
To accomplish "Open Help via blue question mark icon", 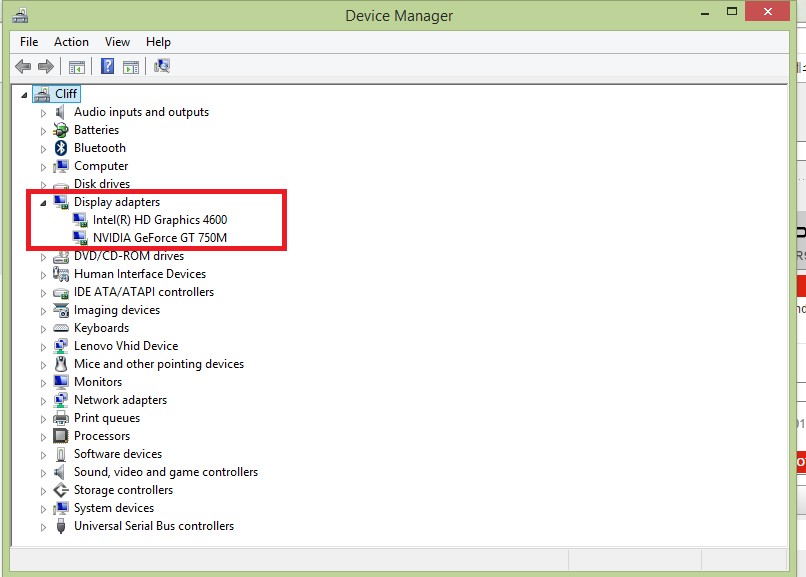I will pos(107,67).
